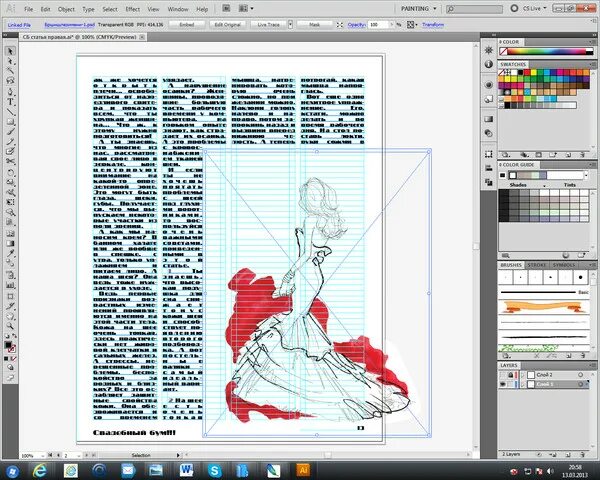Click the Linked File link

[x=19, y=25]
